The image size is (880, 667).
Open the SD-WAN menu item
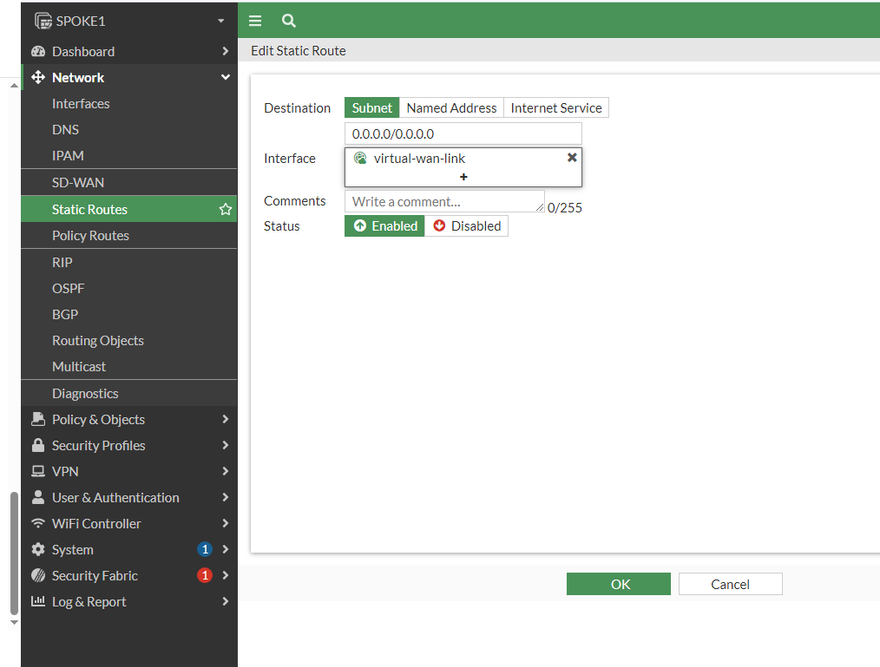(78, 182)
